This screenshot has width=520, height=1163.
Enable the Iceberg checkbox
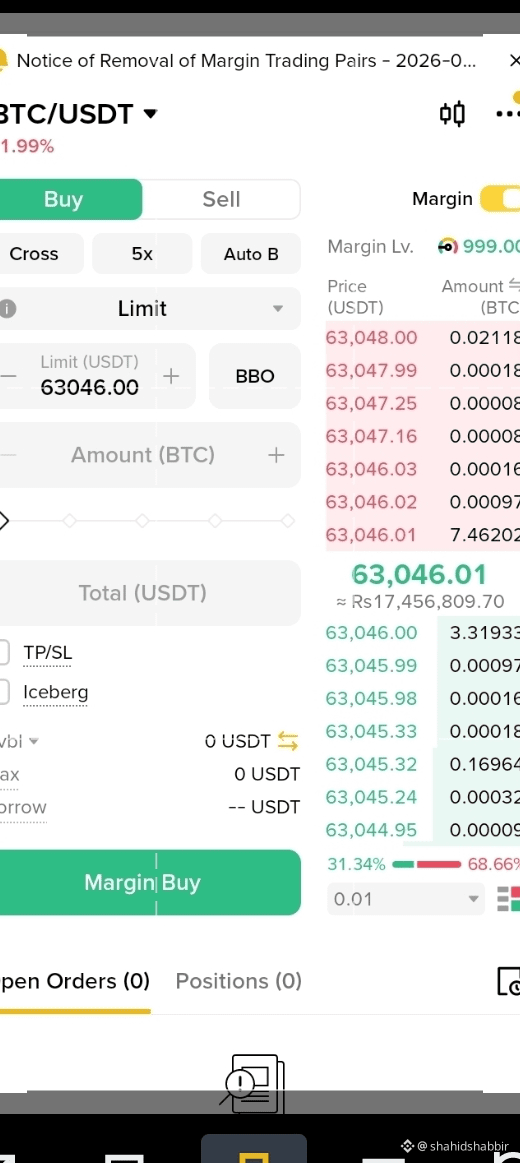coord(4,692)
